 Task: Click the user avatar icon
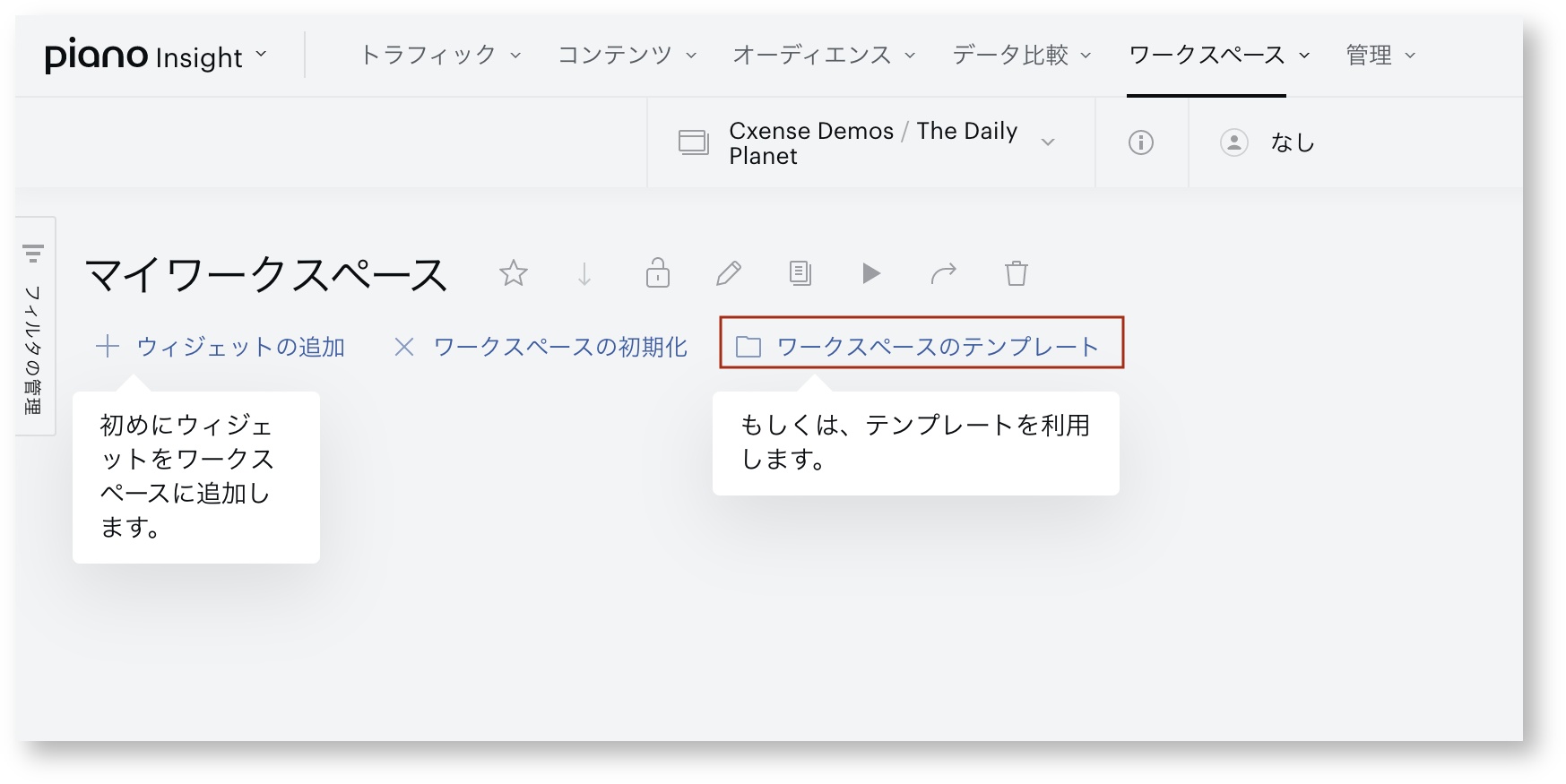(1234, 142)
